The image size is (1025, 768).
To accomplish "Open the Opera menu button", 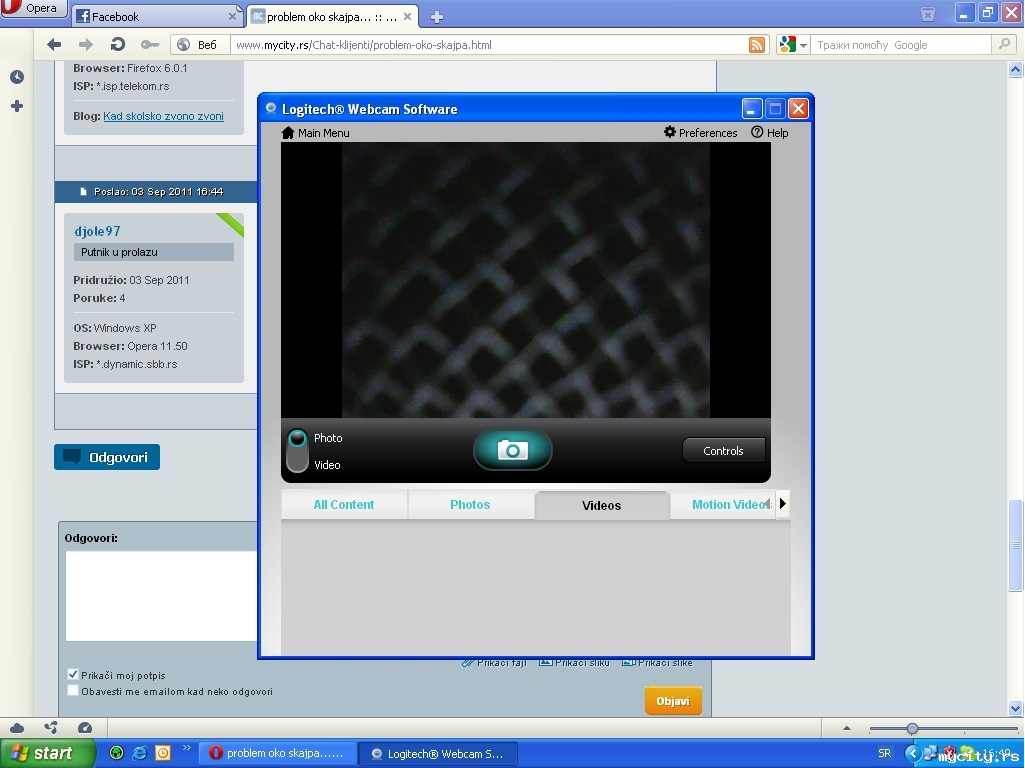I will 34,9.
